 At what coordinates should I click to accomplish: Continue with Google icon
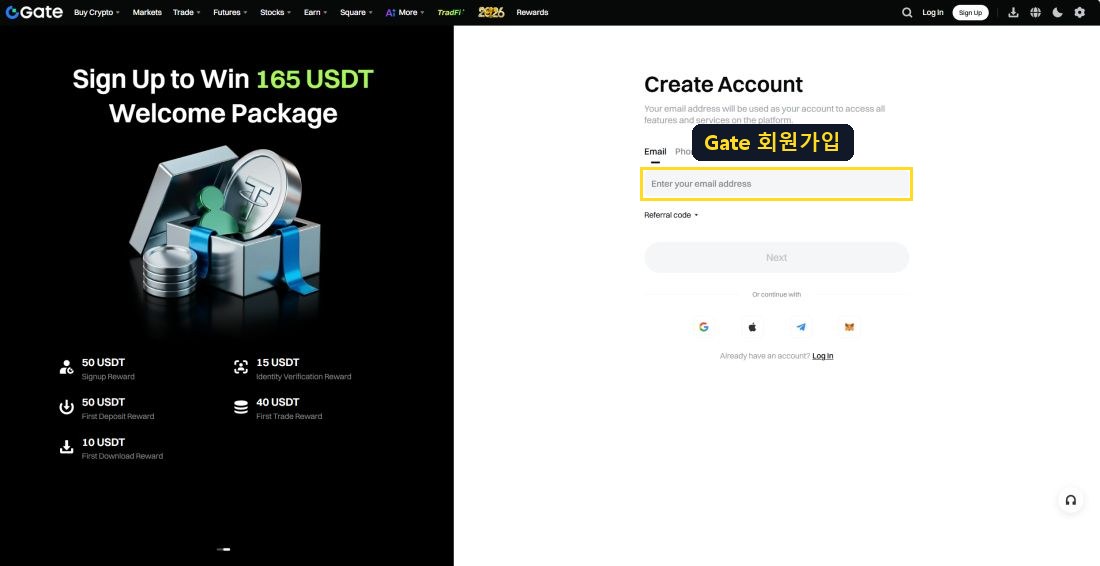coord(704,327)
